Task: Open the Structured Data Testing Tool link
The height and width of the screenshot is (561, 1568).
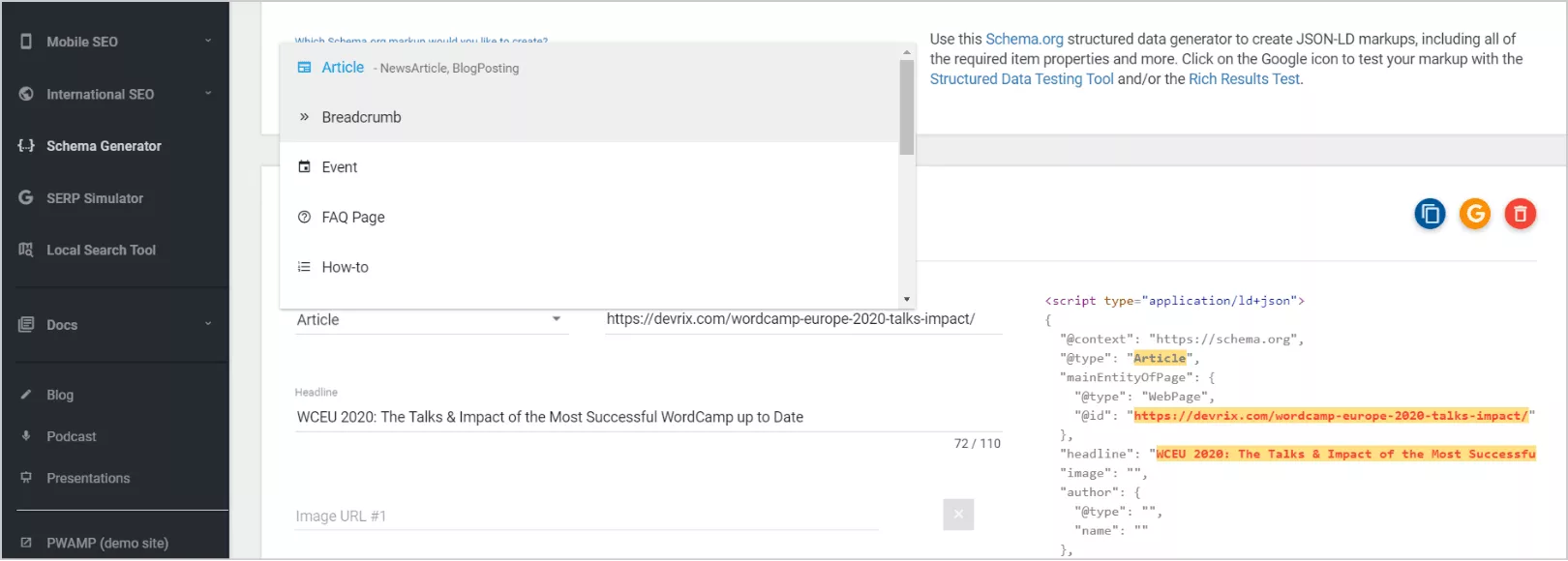Action: 1022,79
